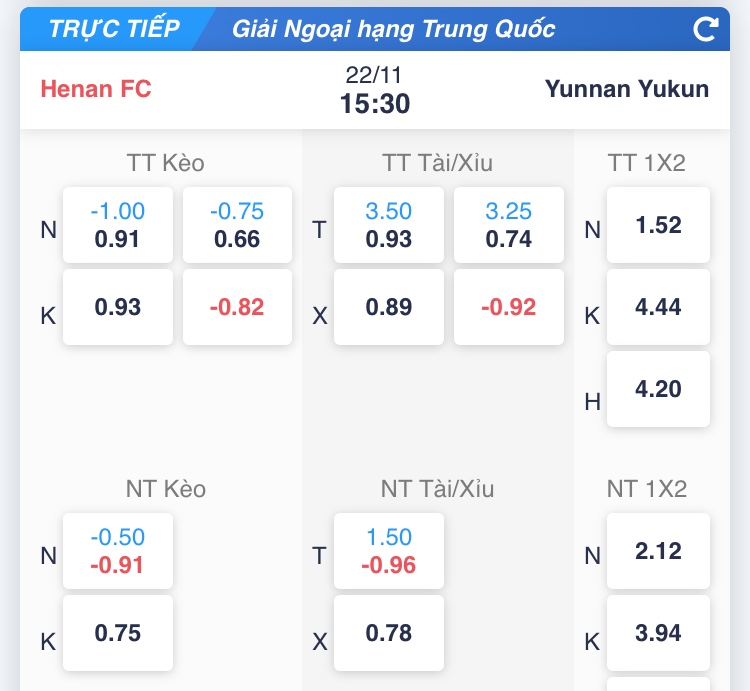
Task: Open Henan FC team link
Action: [96, 88]
